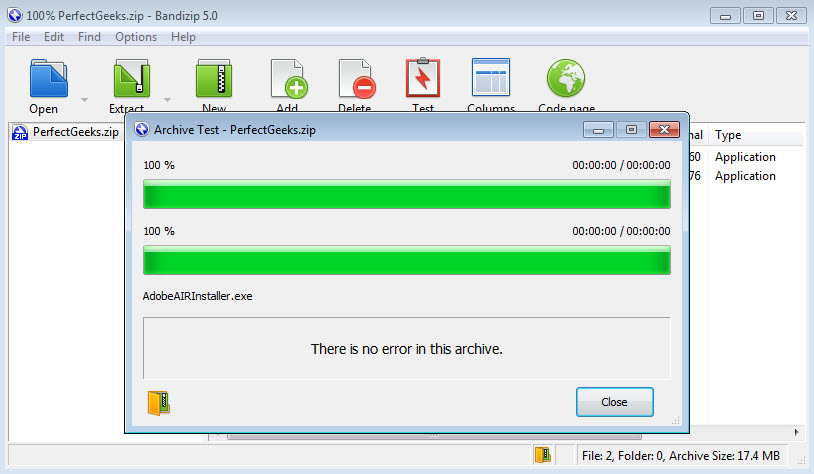Click the Type column header
The image size is (814, 474).
tap(728, 135)
